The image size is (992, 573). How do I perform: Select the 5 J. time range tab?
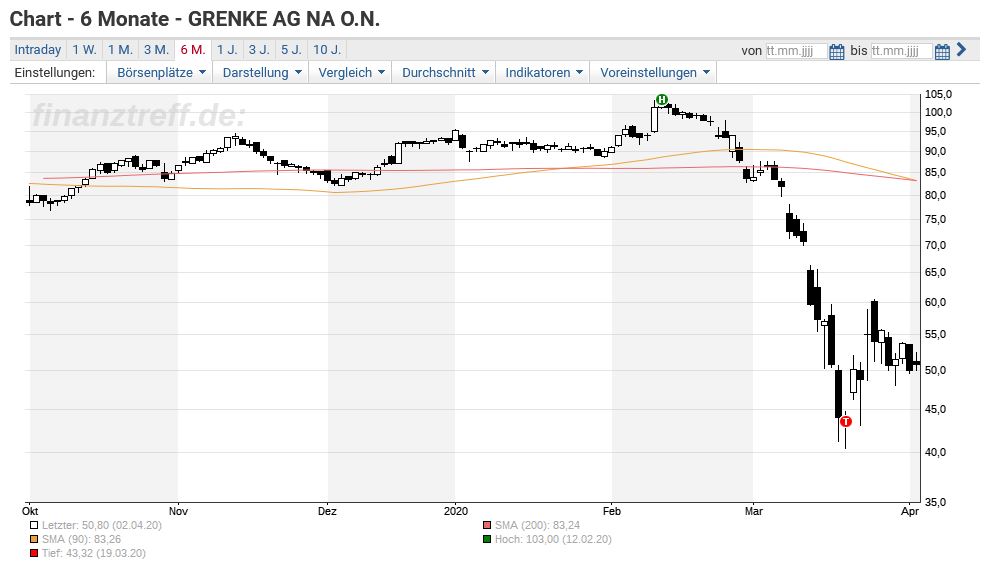click(x=292, y=49)
